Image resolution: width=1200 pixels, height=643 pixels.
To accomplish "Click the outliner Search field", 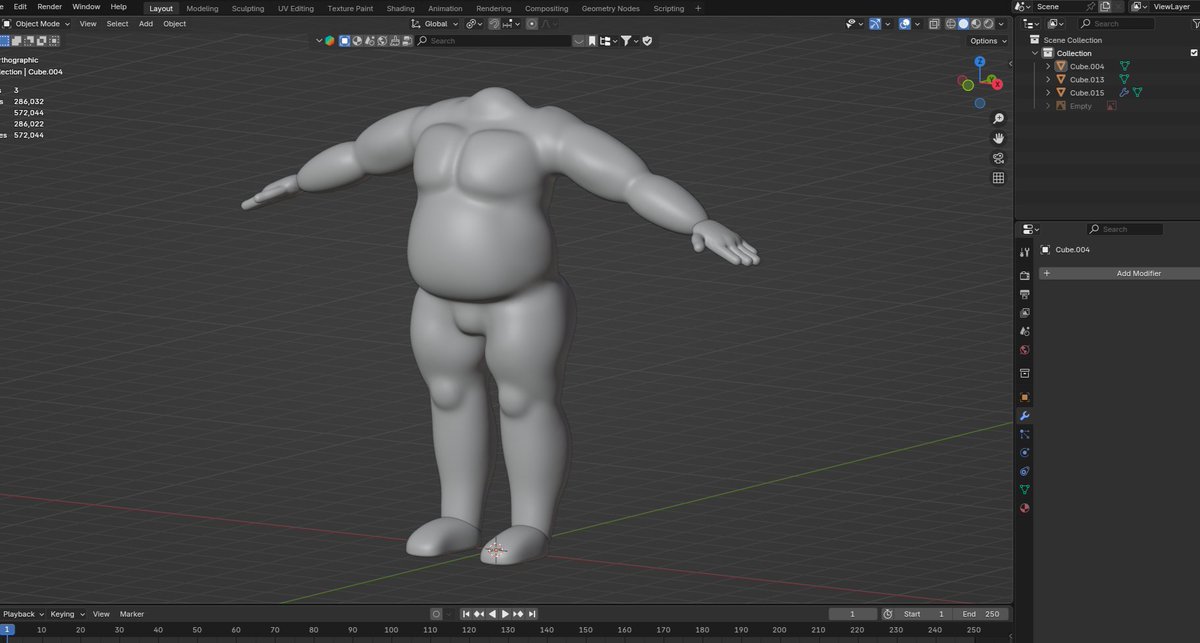I will [x=1118, y=23].
